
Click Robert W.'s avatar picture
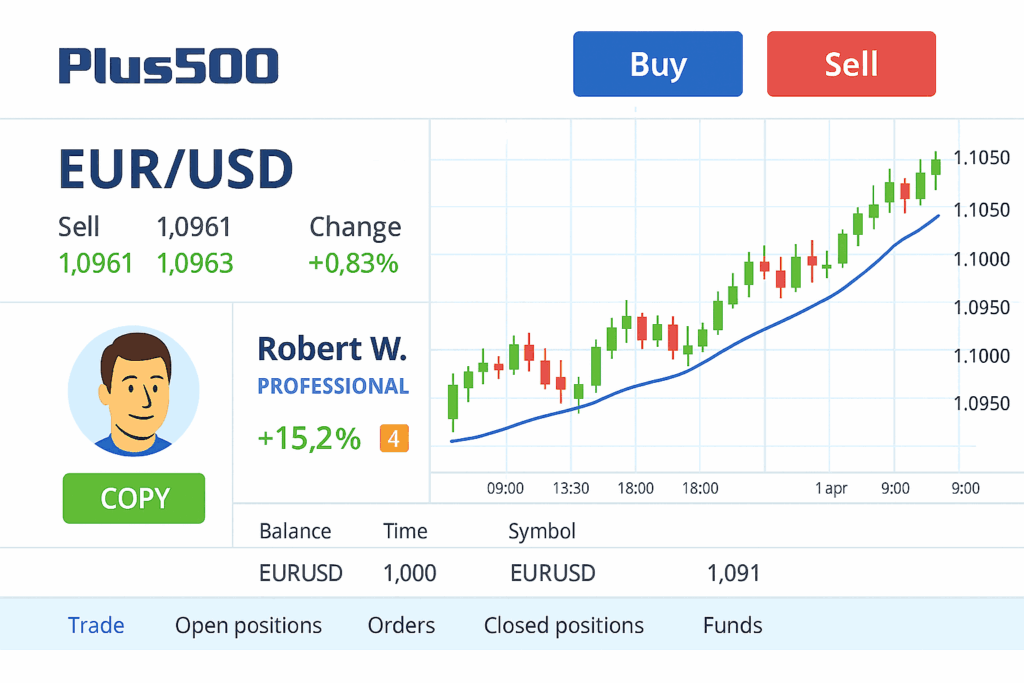(x=133, y=391)
